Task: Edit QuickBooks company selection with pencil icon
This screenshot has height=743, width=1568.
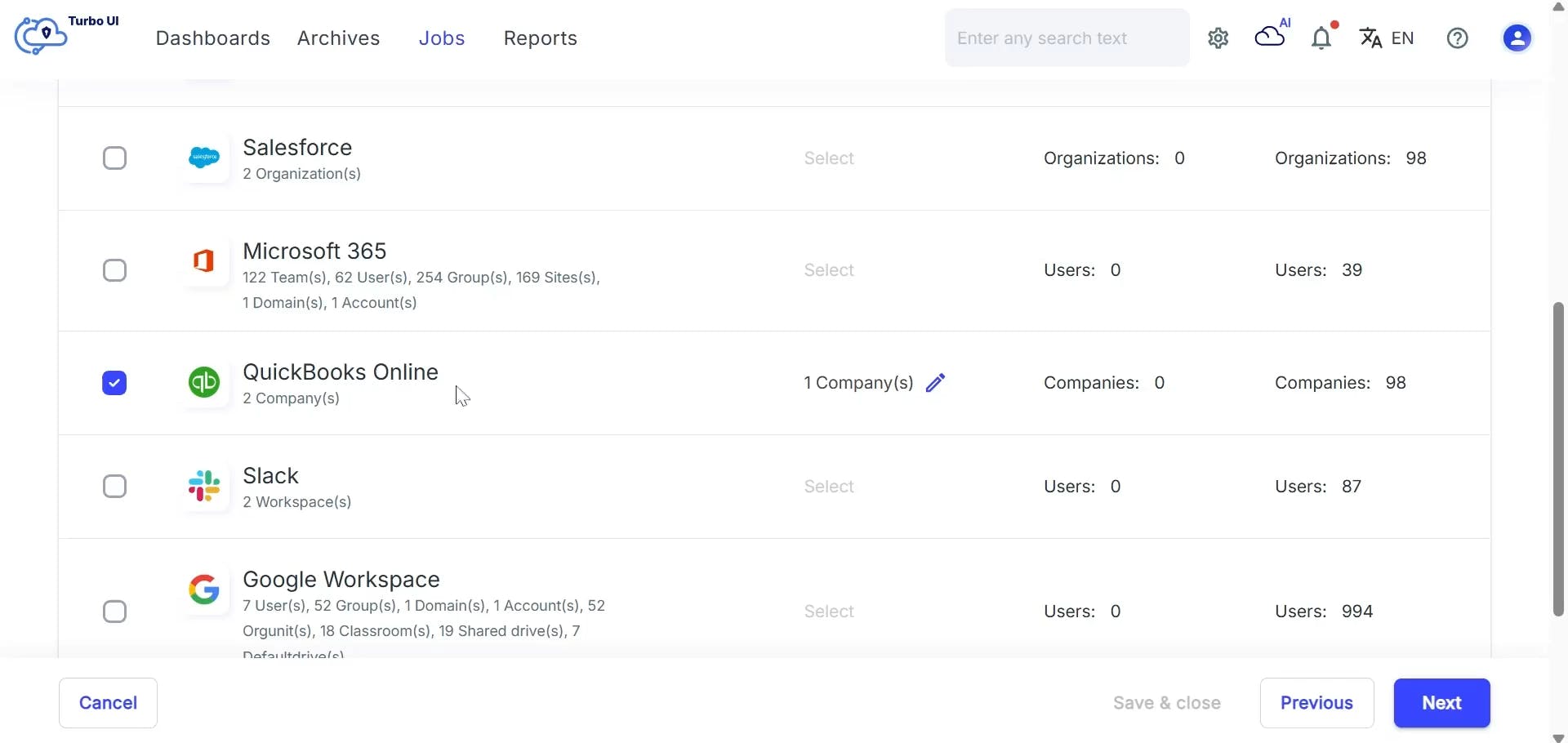Action: coord(936,383)
